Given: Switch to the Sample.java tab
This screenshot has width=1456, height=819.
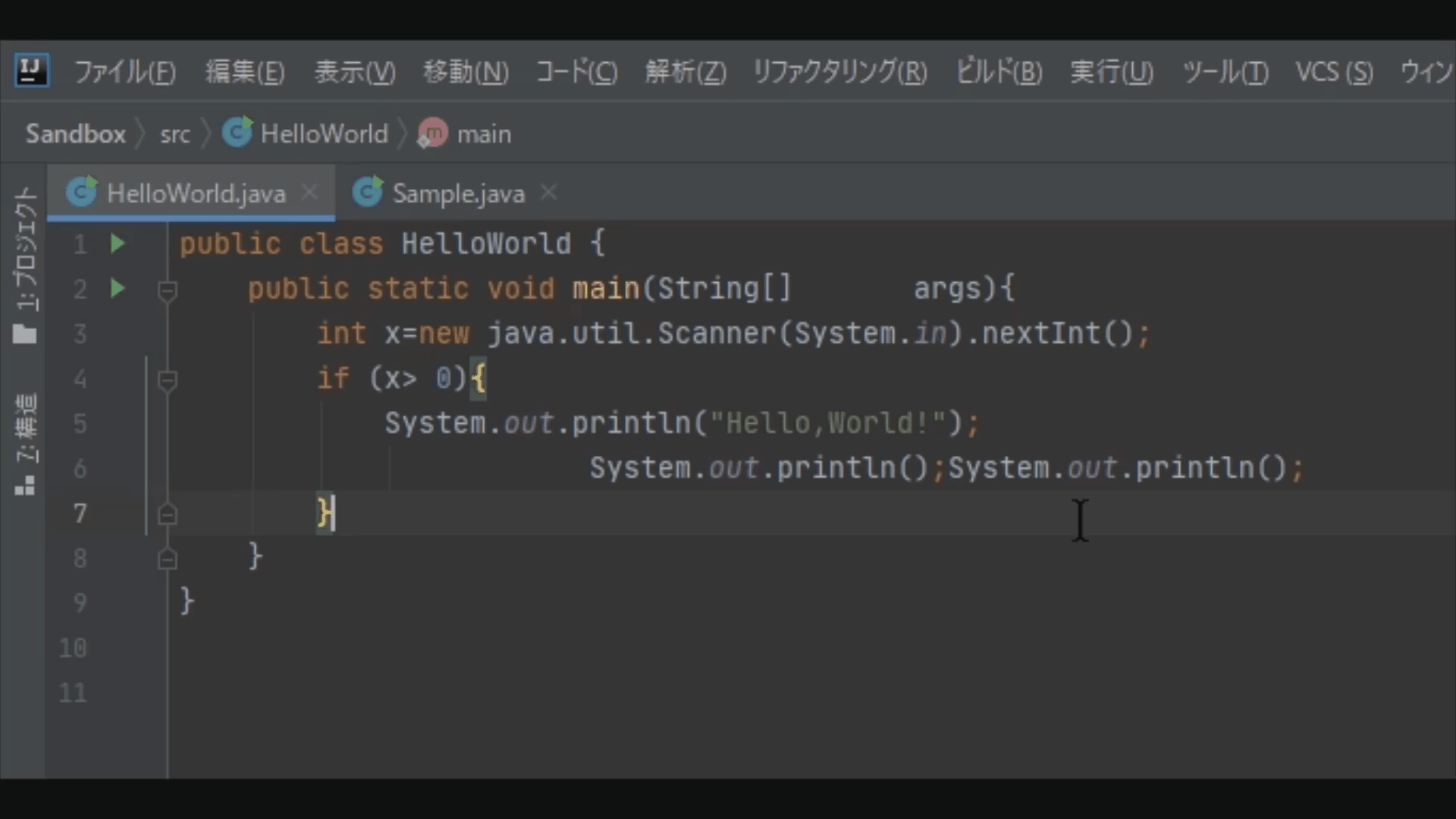Looking at the screenshot, I should 458,193.
